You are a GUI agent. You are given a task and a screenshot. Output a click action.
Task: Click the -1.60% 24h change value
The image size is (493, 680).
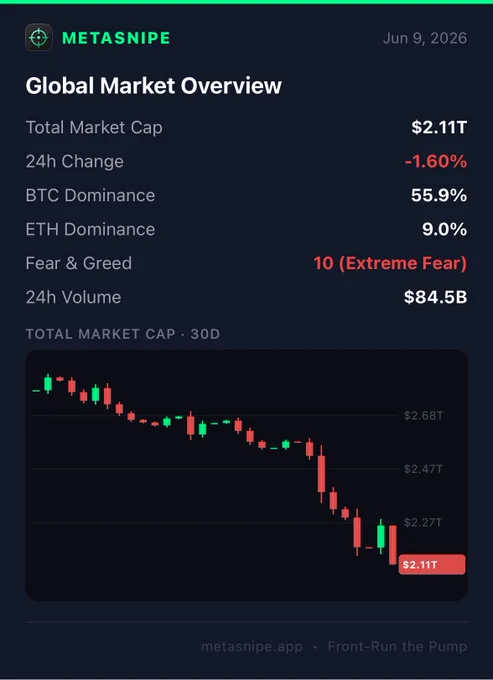[x=436, y=161]
